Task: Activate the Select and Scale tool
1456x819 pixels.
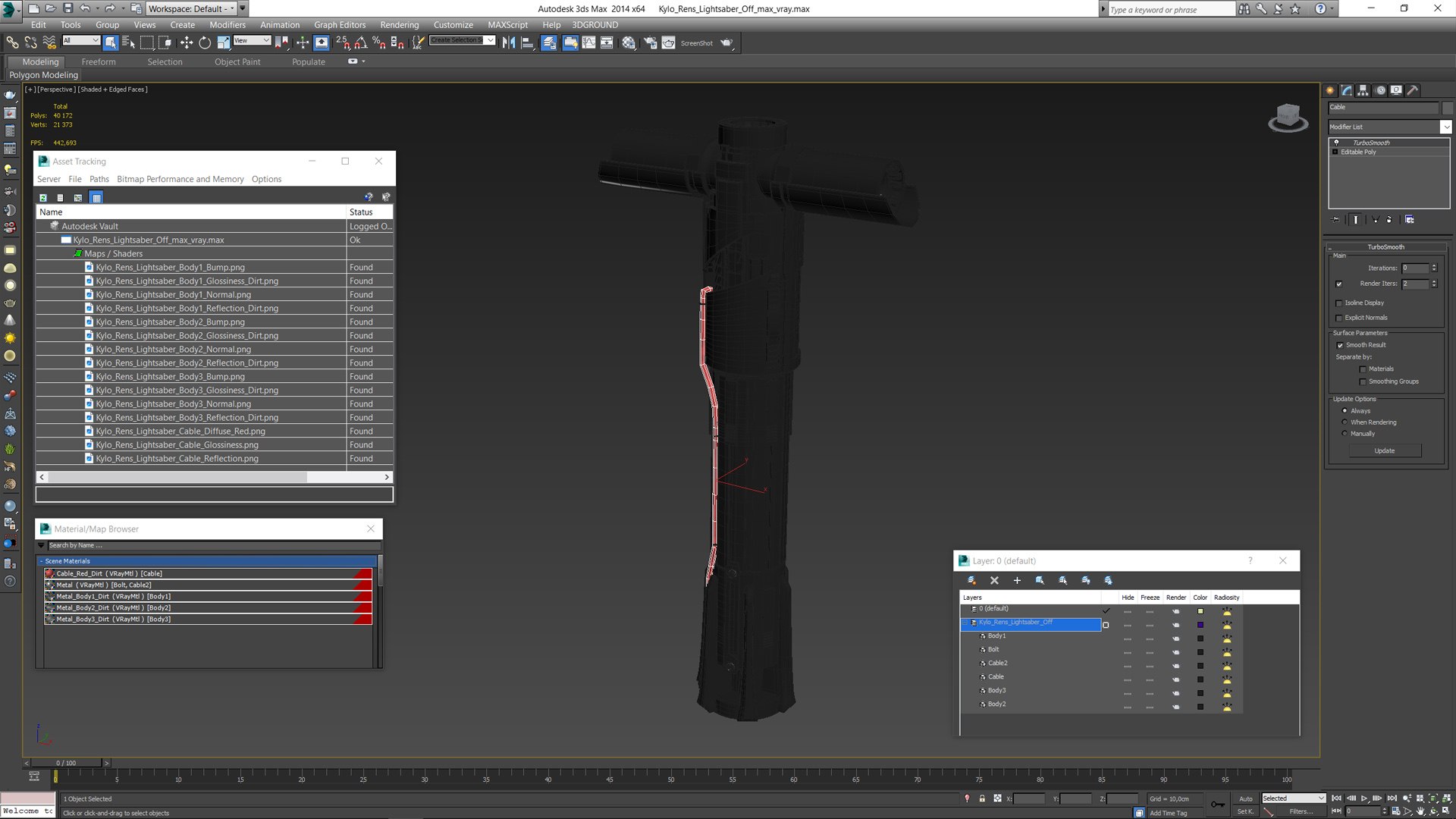Action: [x=223, y=42]
